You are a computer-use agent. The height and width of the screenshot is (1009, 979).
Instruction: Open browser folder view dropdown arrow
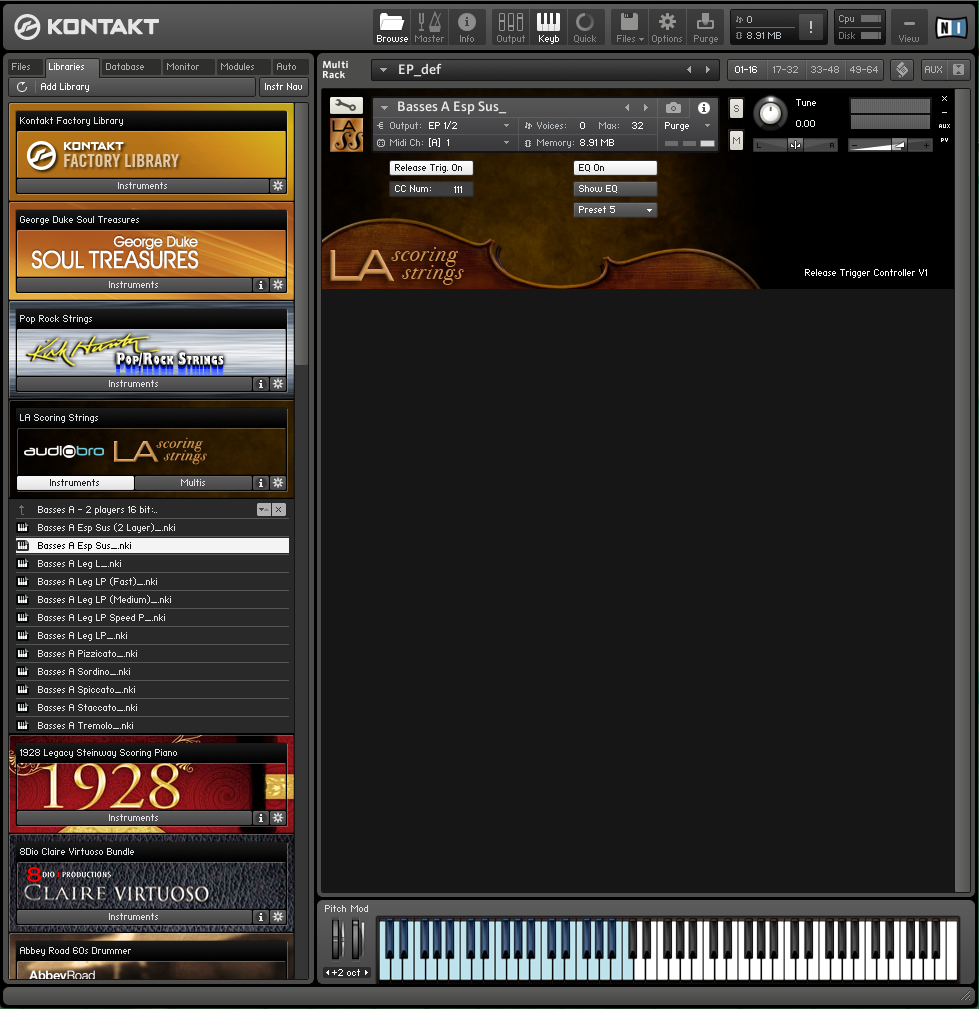coord(263,510)
